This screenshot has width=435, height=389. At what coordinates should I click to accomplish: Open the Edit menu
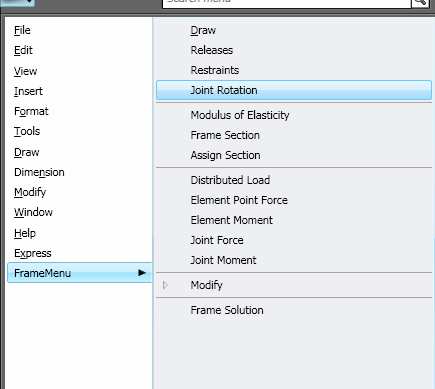[x=23, y=50]
